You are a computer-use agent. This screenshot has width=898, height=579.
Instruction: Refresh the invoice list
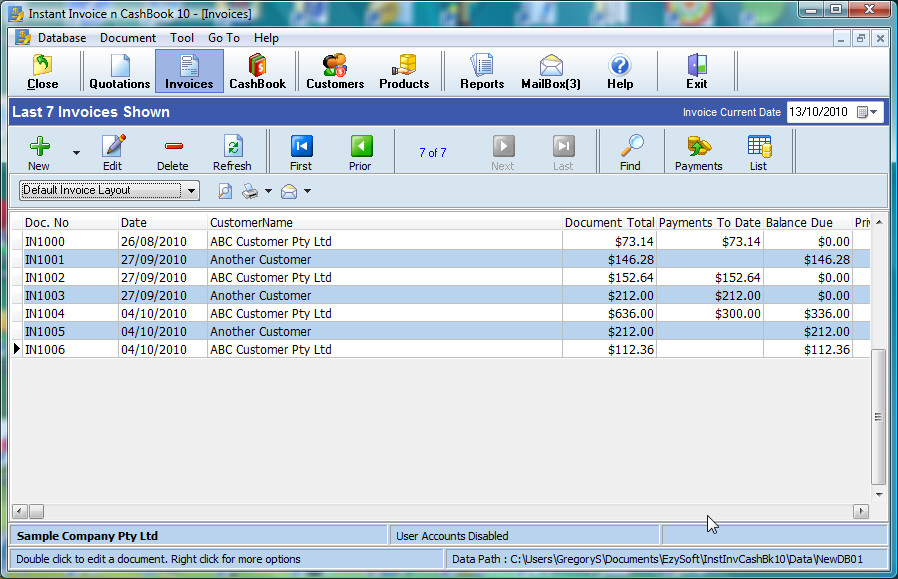coord(233,152)
